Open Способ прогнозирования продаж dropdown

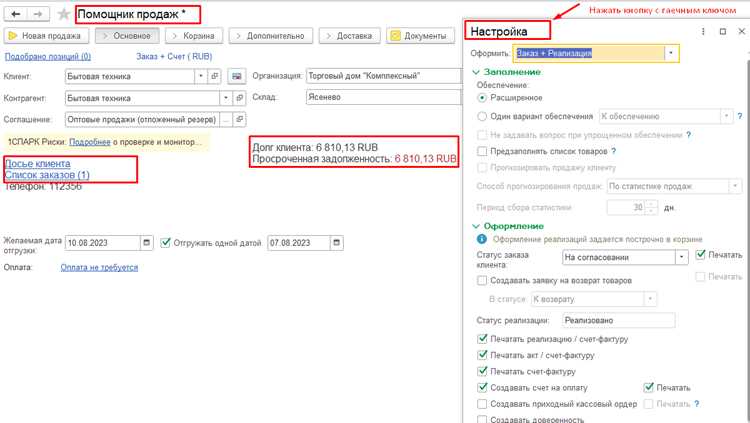click(x=735, y=186)
